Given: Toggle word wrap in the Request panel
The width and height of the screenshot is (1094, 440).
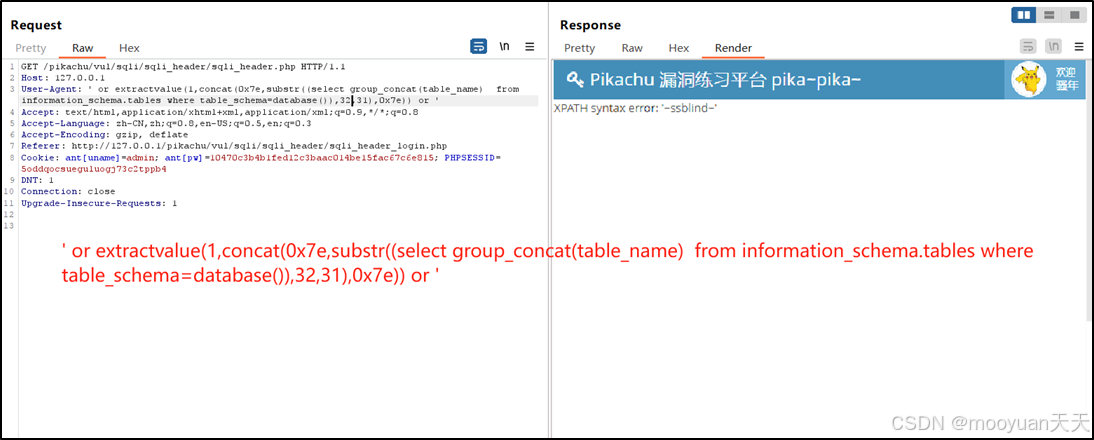Looking at the screenshot, I should (x=479, y=47).
